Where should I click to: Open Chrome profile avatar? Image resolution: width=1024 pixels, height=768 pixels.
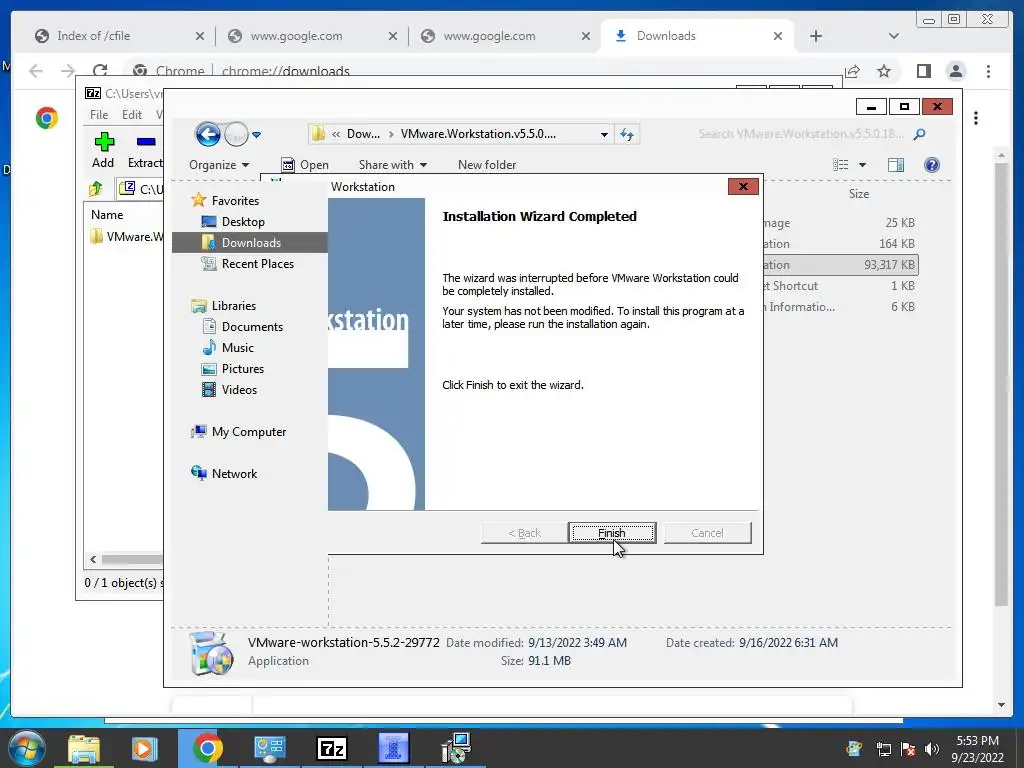click(x=955, y=71)
